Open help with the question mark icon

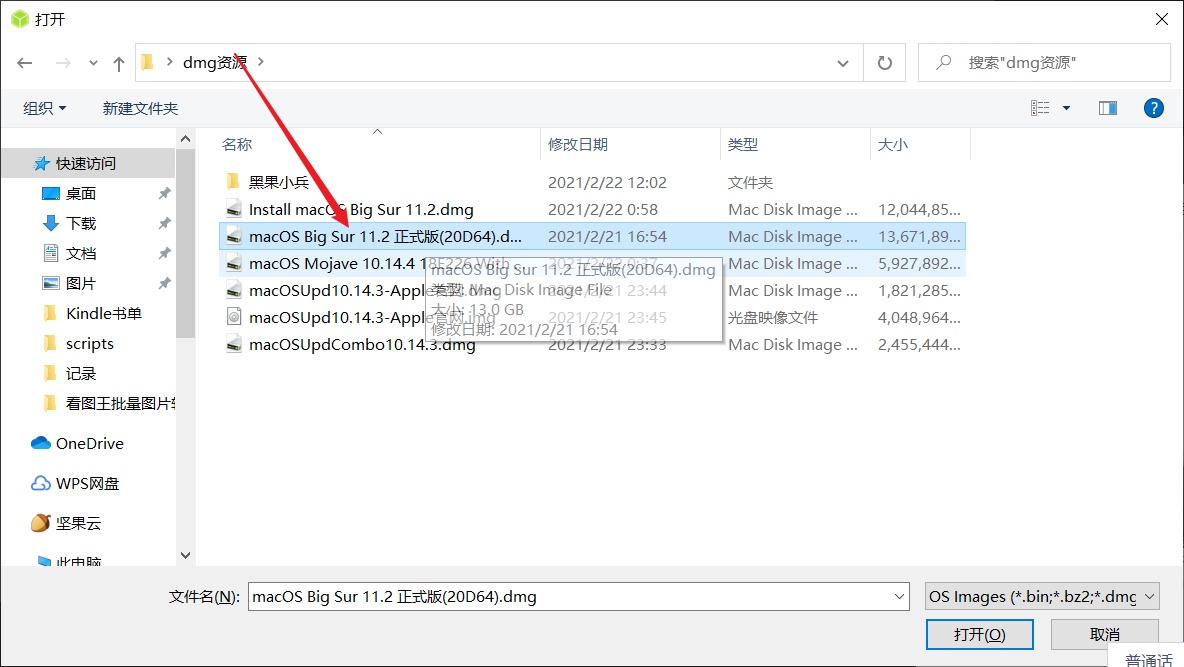(1153, 108)
